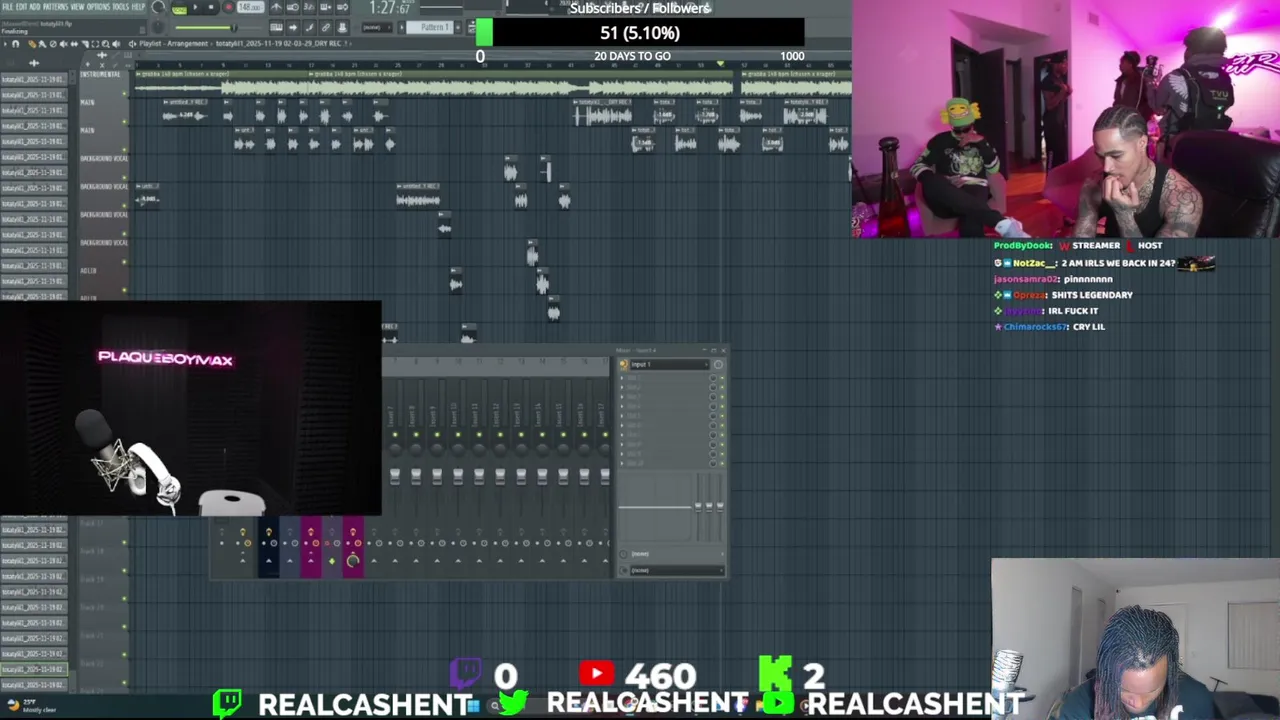Select the playlist Playback speaker tool
1280x720 pixels.
[x=116, y=44]
